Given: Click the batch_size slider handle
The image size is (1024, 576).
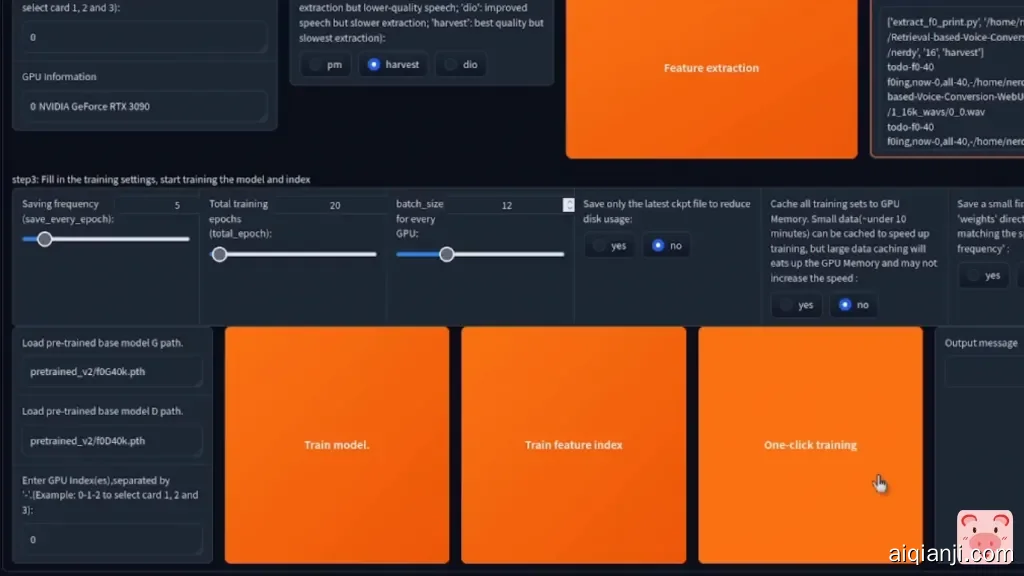Looking at the screenshot, I should click(446, 253).
